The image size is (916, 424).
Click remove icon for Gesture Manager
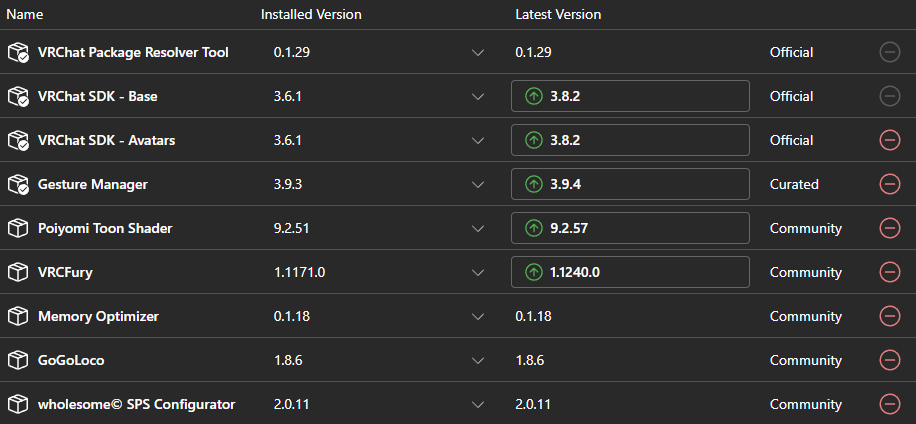889,184
